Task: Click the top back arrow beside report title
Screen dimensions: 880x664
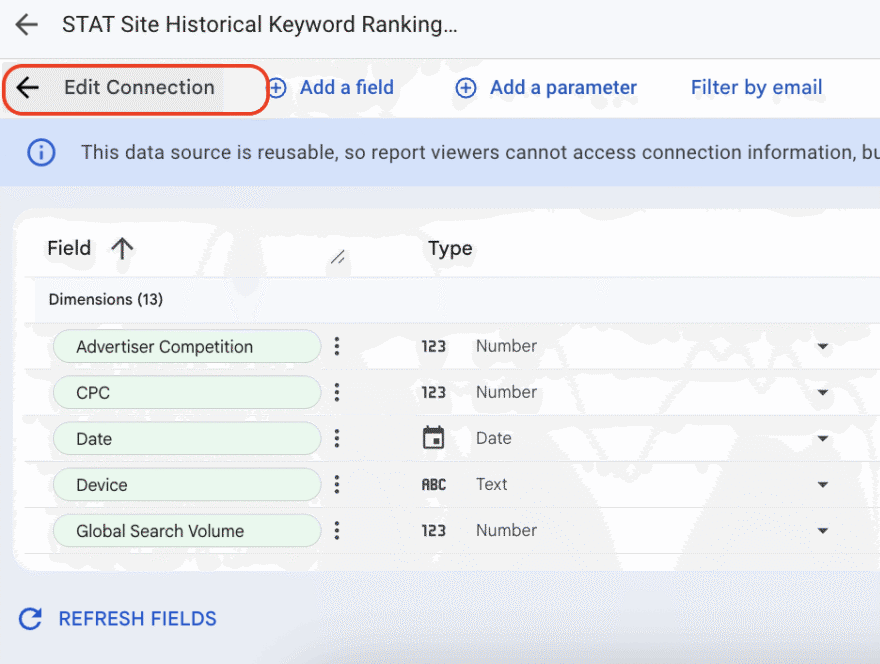Action: (x=27, y=25)
